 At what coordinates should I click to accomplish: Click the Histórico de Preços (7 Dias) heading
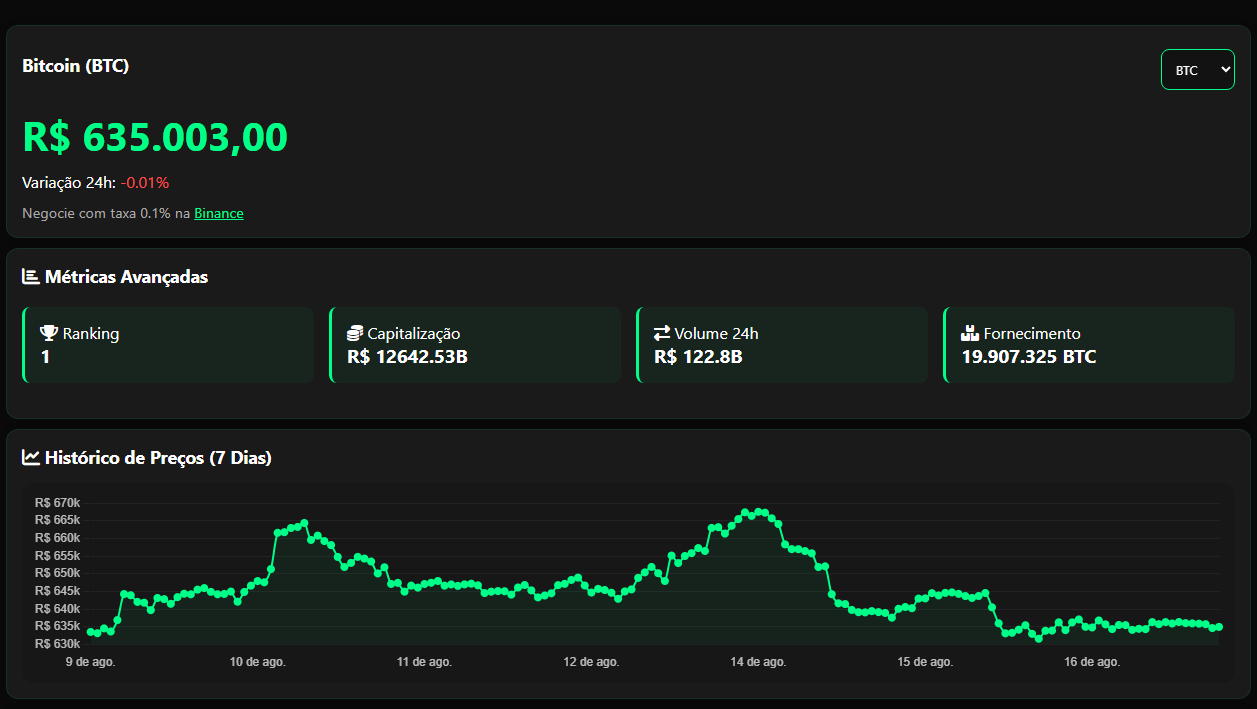(158, 458)
